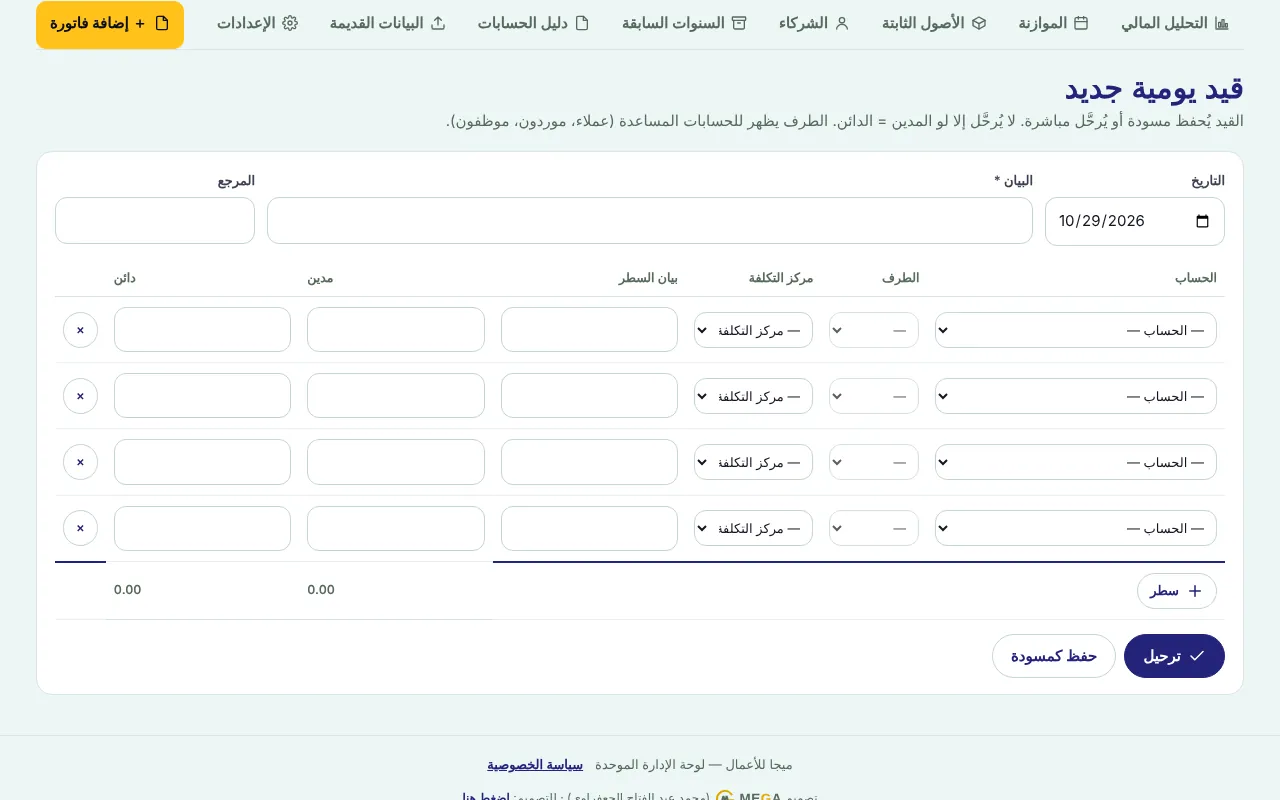
Task: Open the سياسة الخصوصية privacy policy link
Action: [x=535, y=765]
